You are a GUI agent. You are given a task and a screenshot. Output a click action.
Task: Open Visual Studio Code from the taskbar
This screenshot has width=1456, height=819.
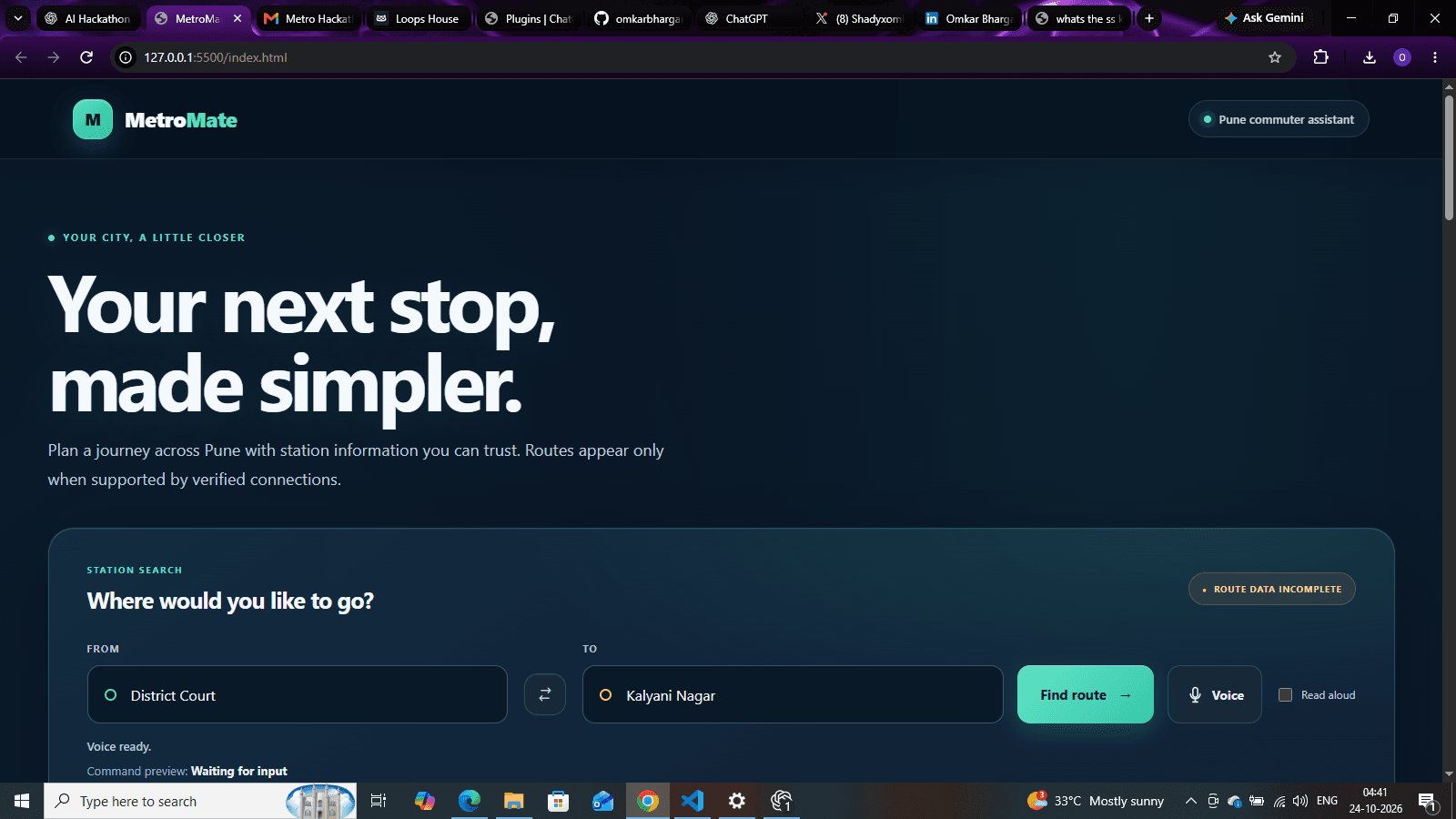pyautogui.click(x=693, y=801)
